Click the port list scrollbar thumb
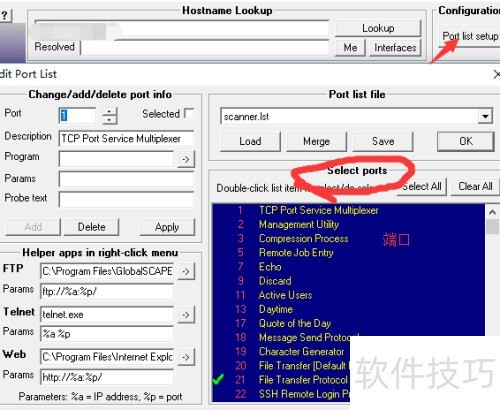The width and height of the screenshot is (500, 410). point(492,227)
